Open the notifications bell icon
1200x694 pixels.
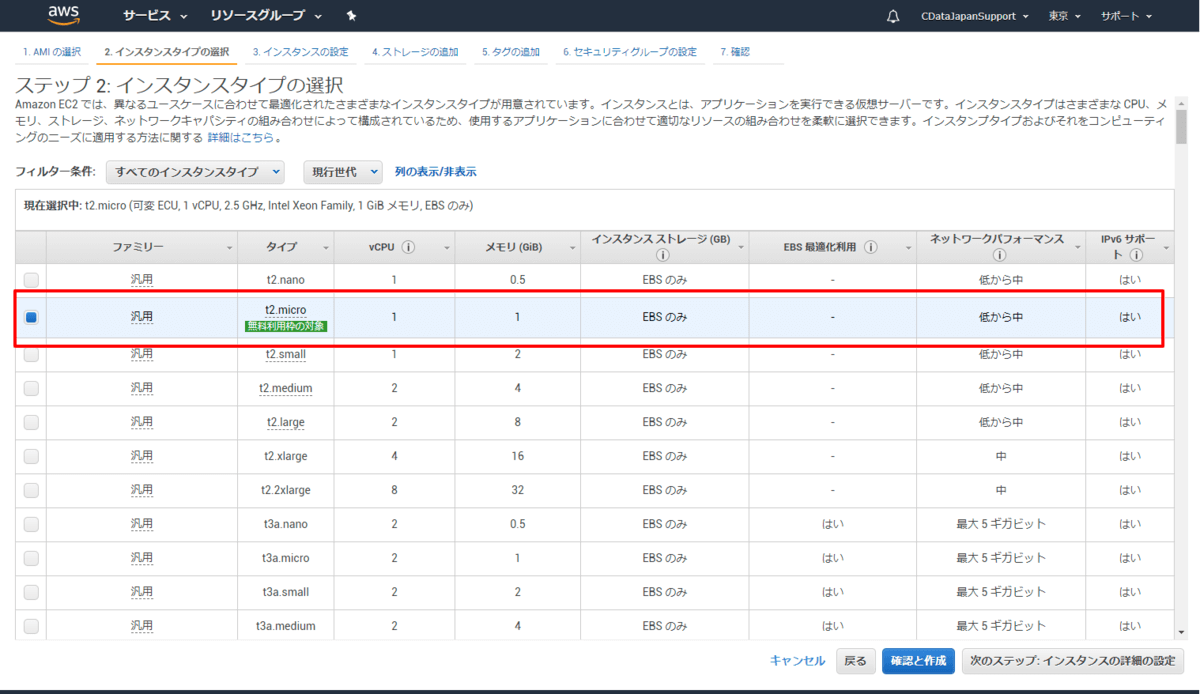(x=893, y=16)
